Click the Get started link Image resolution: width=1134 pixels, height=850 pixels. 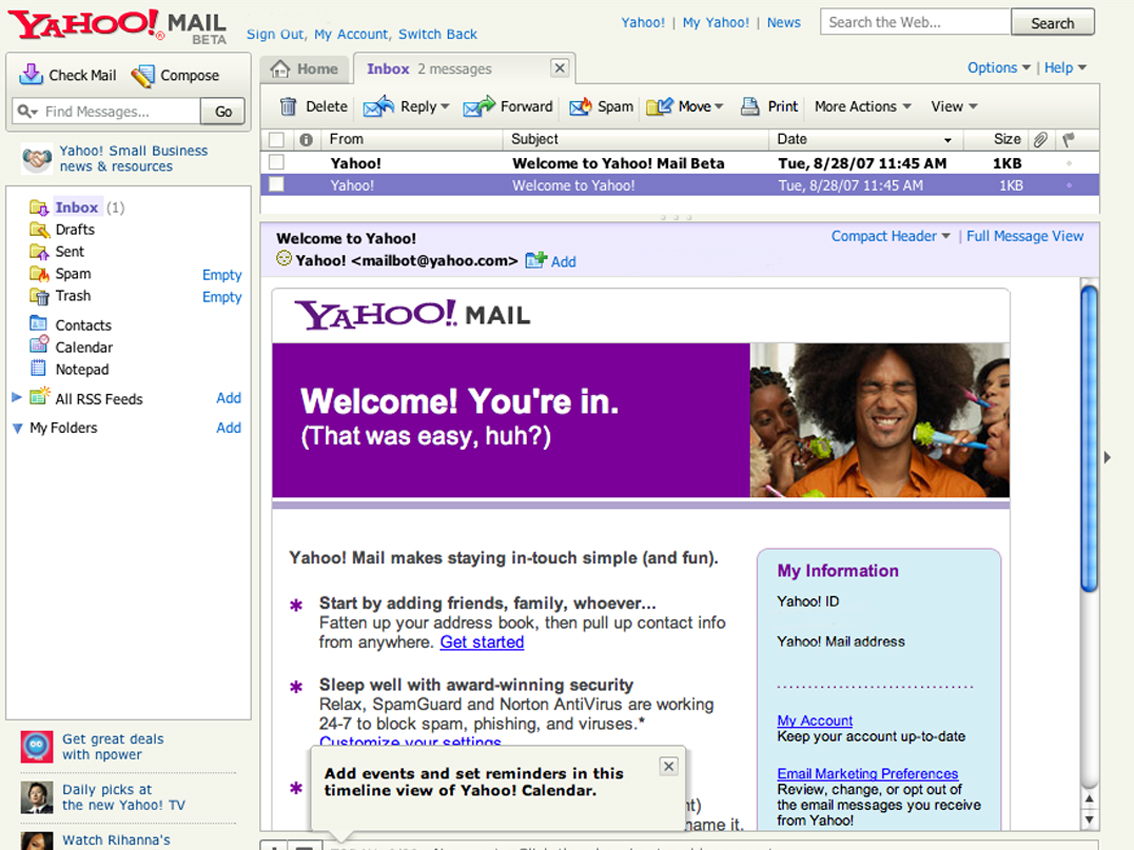[x=482, y=642]
